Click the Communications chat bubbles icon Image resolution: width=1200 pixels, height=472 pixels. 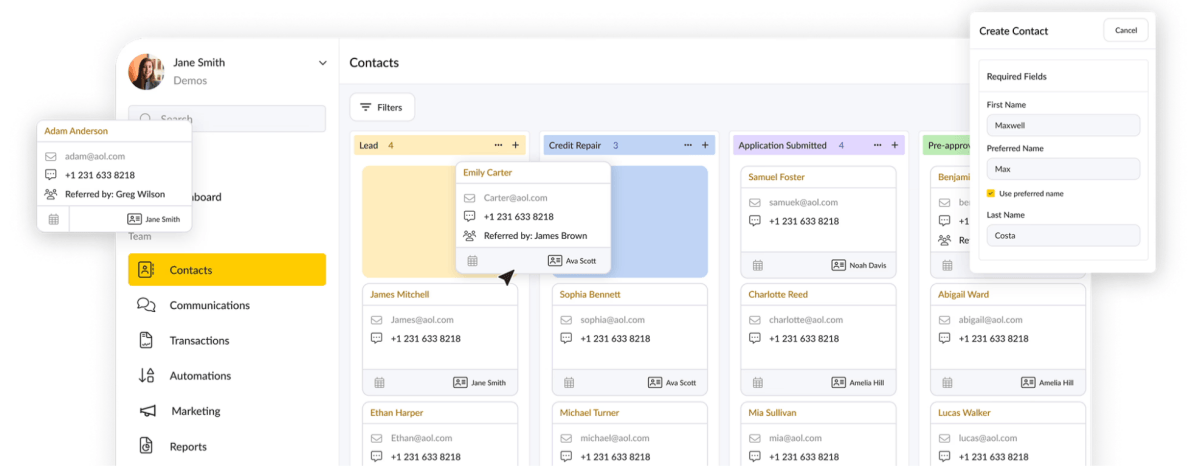tap(146, 305)
